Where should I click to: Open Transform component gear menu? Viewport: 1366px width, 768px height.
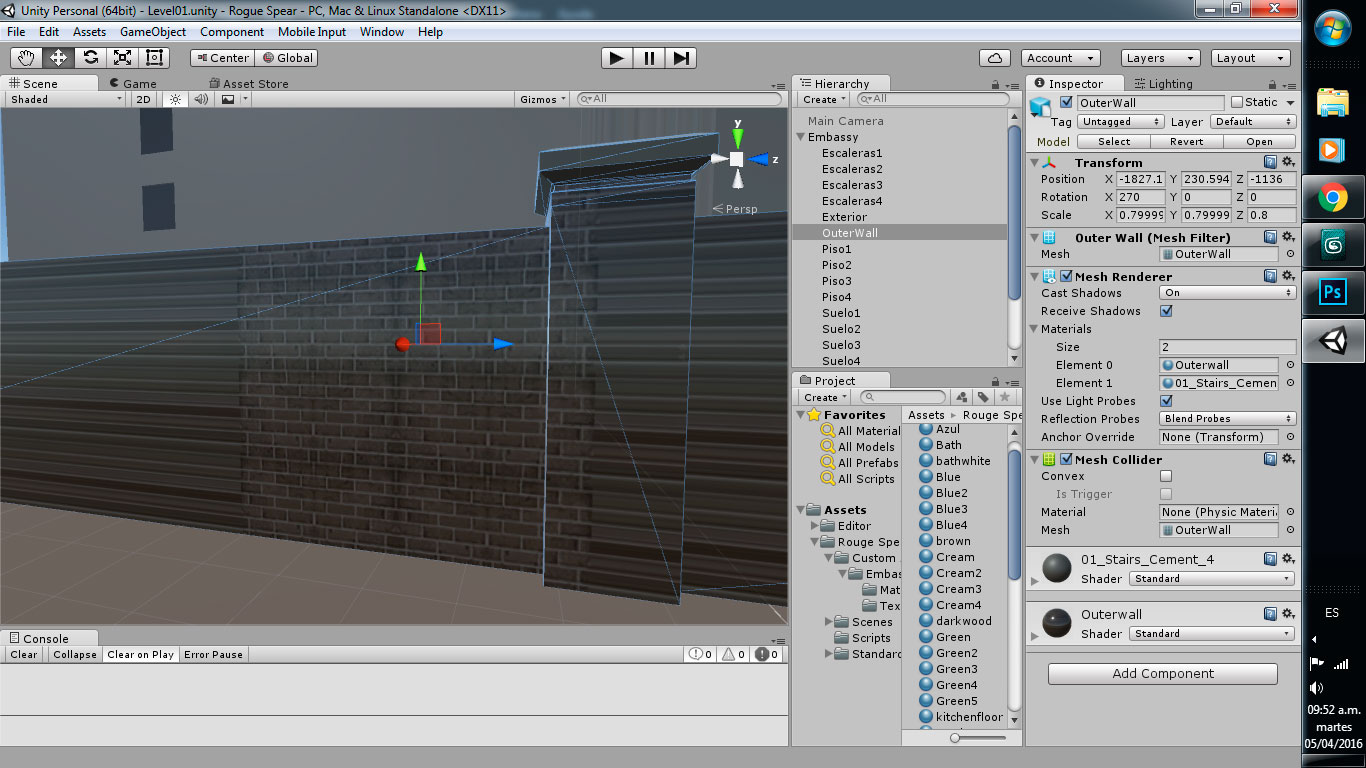(x=1288, y=162)
